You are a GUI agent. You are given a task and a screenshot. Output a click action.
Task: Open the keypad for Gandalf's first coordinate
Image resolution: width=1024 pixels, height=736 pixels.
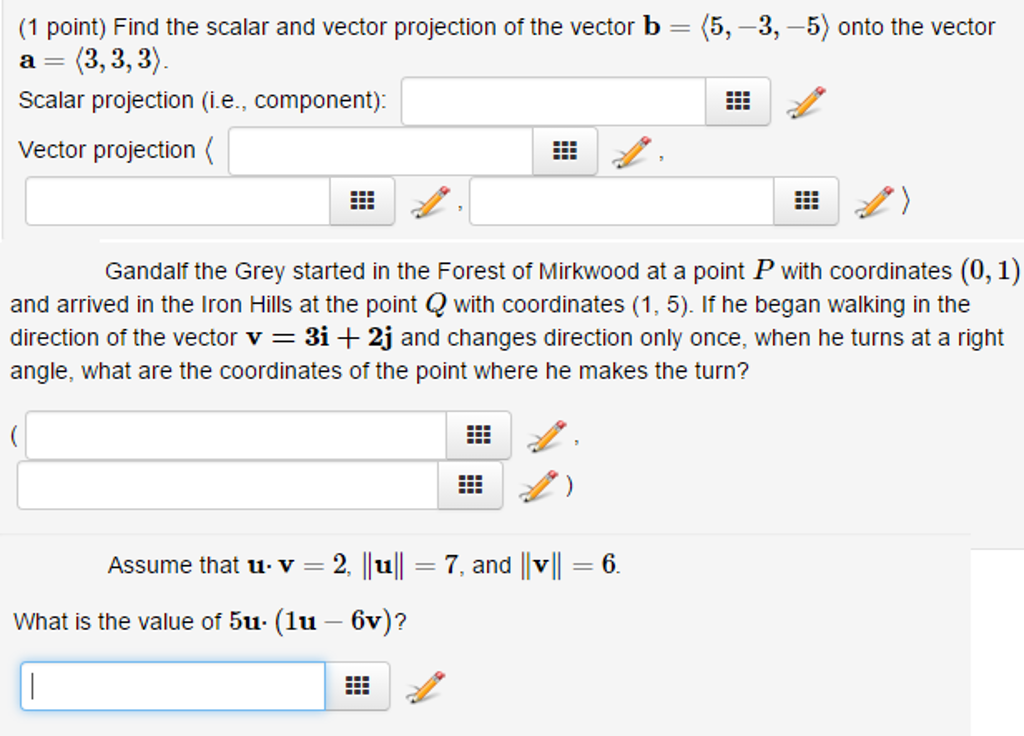pos(478,434)
